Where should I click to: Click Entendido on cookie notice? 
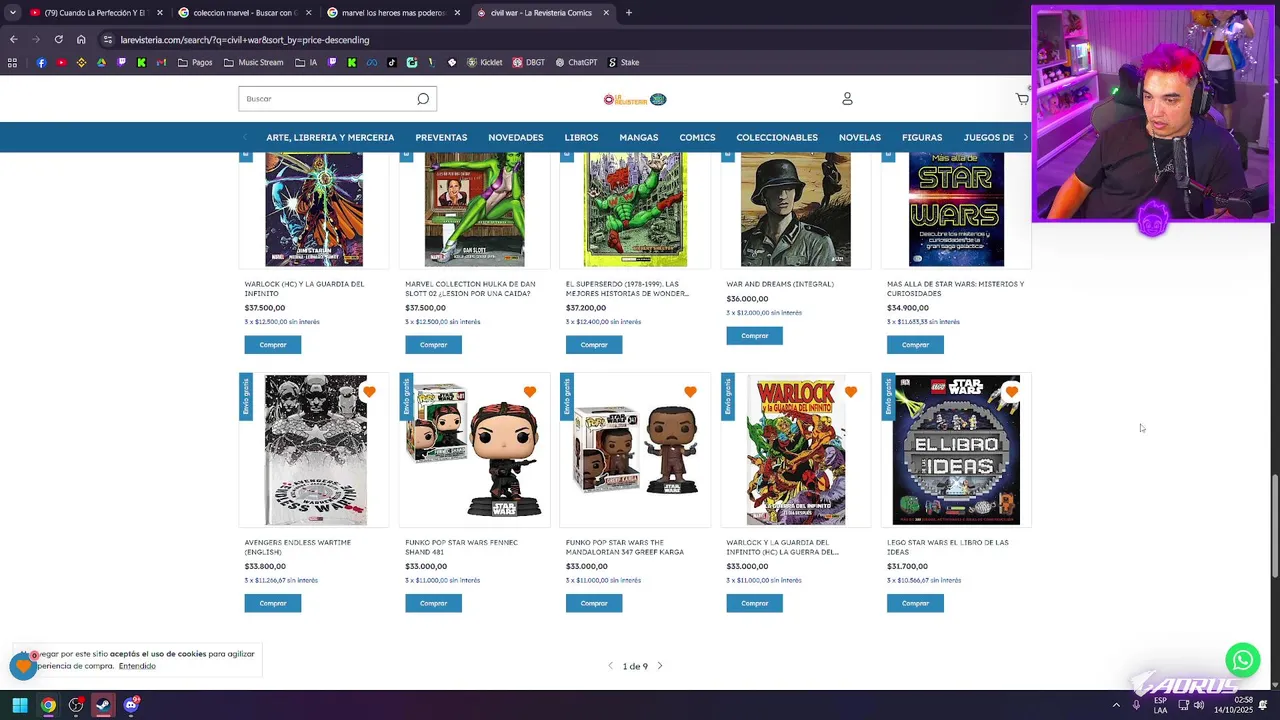(137, 666)
